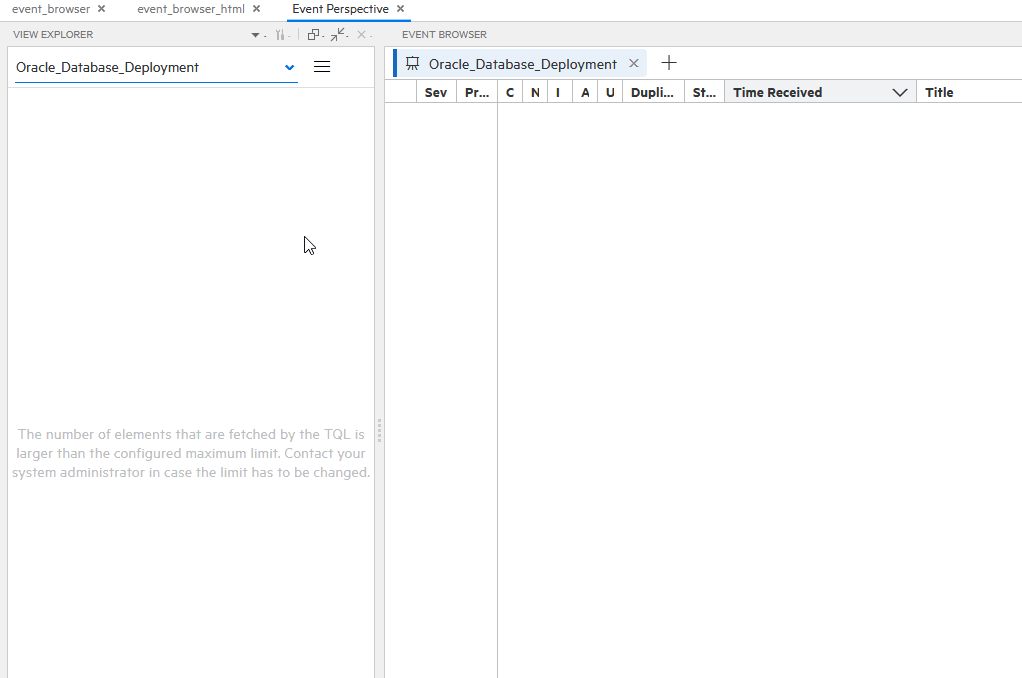
Task: Click the Severity column header in Event Browser
Action: [435, 91]
